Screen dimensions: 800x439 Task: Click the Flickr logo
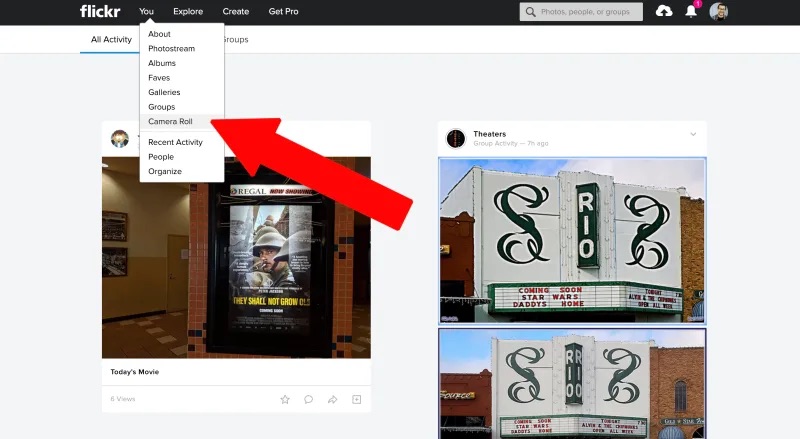tap(100, 11)
